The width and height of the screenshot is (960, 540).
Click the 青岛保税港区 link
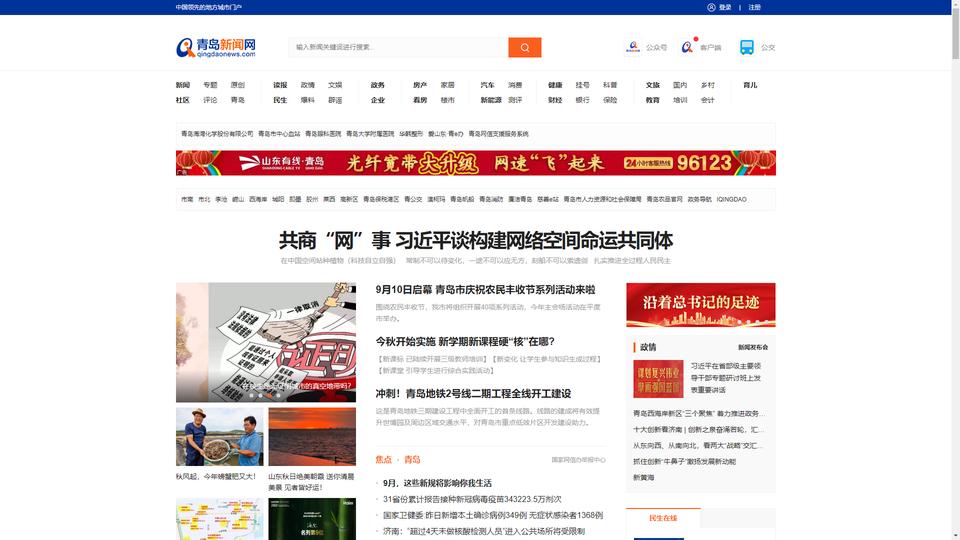coord(381,199)
